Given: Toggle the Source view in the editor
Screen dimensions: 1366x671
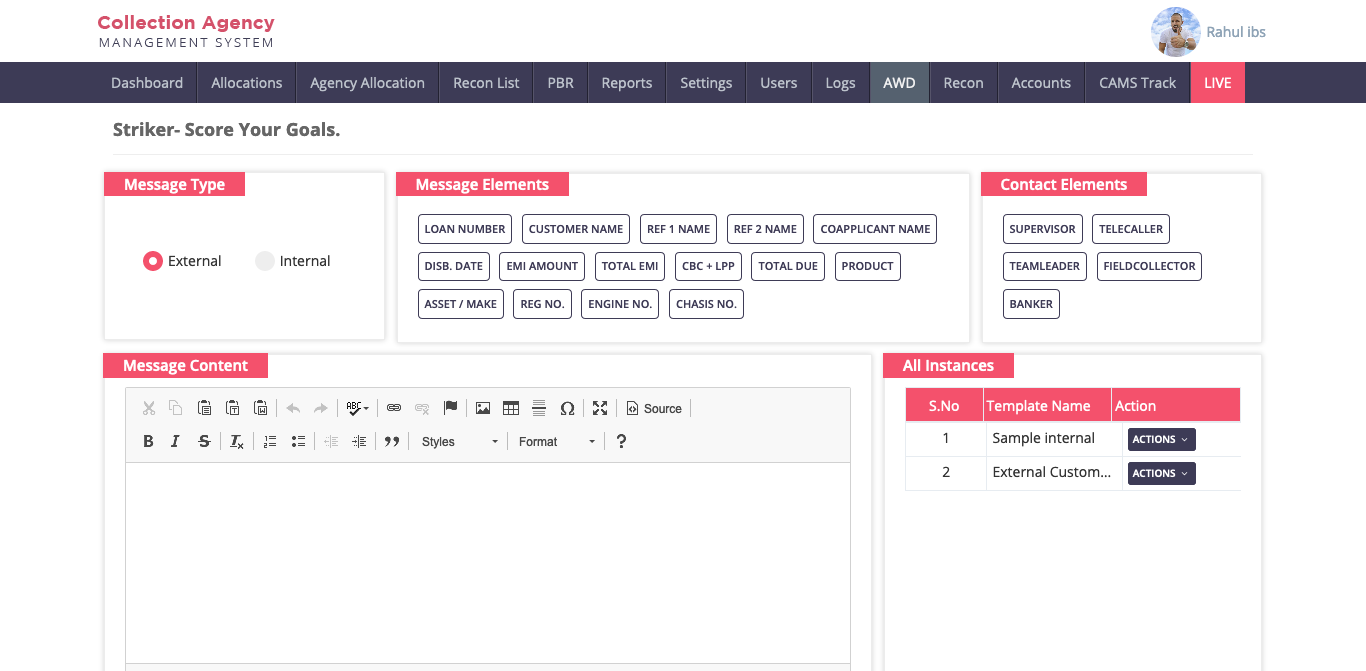Looking at the screenshot, I should (x=654, y=408).
